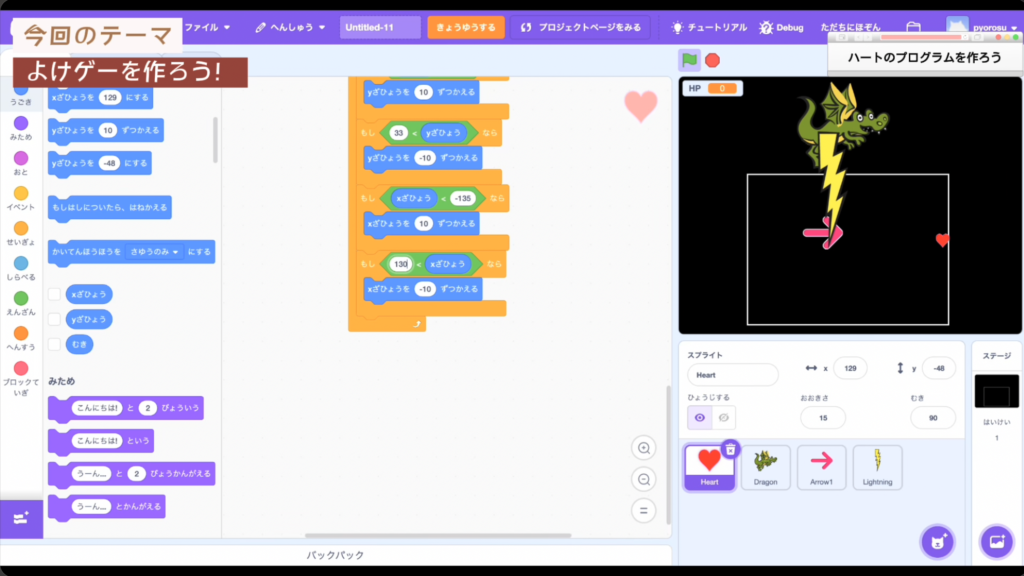This screenshot has height=576, width=1024.
Task: Open the choose a sprite button
Action: click(937, 541)
